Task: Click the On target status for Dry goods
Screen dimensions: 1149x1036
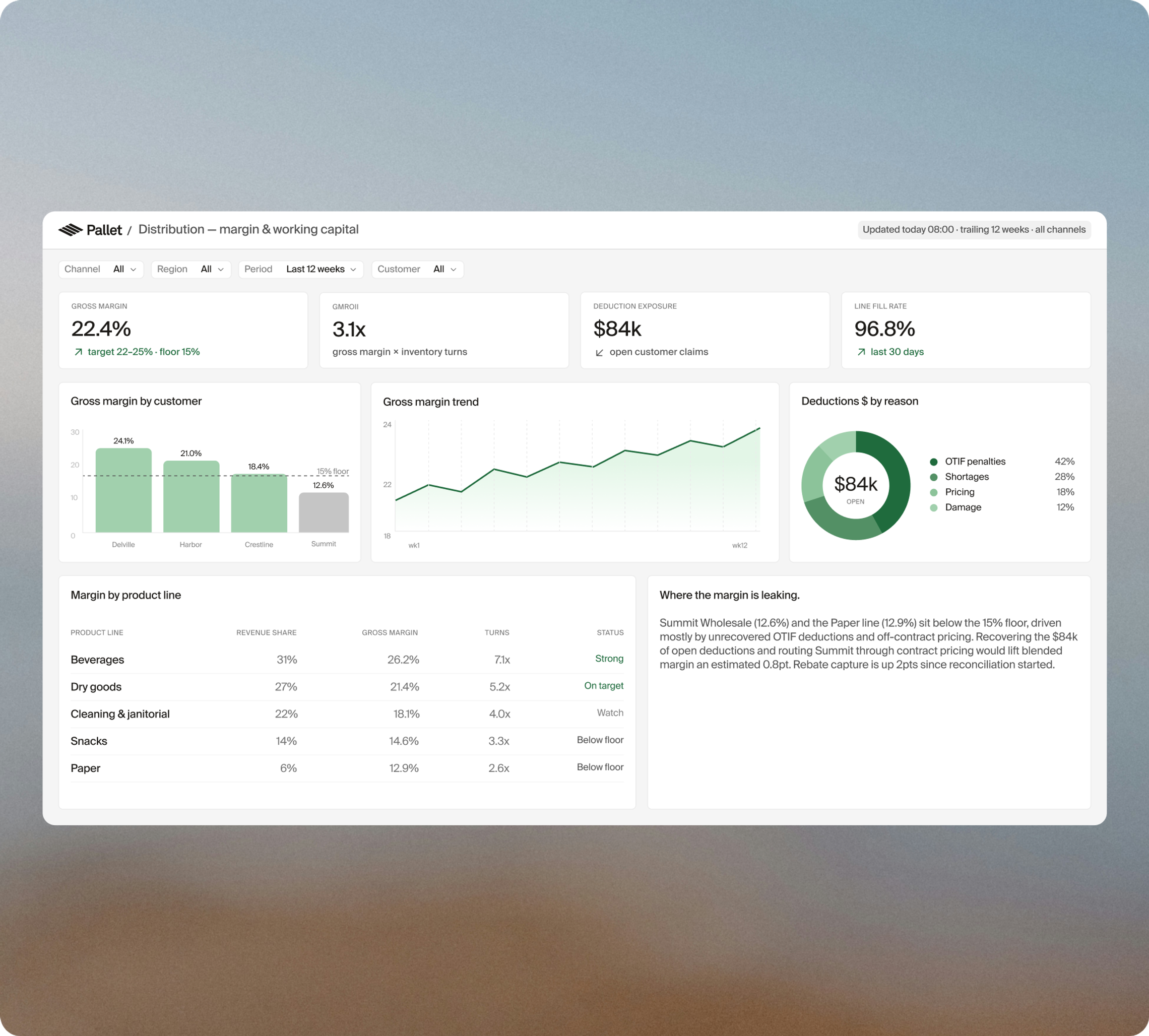Action: click(604, 686)
